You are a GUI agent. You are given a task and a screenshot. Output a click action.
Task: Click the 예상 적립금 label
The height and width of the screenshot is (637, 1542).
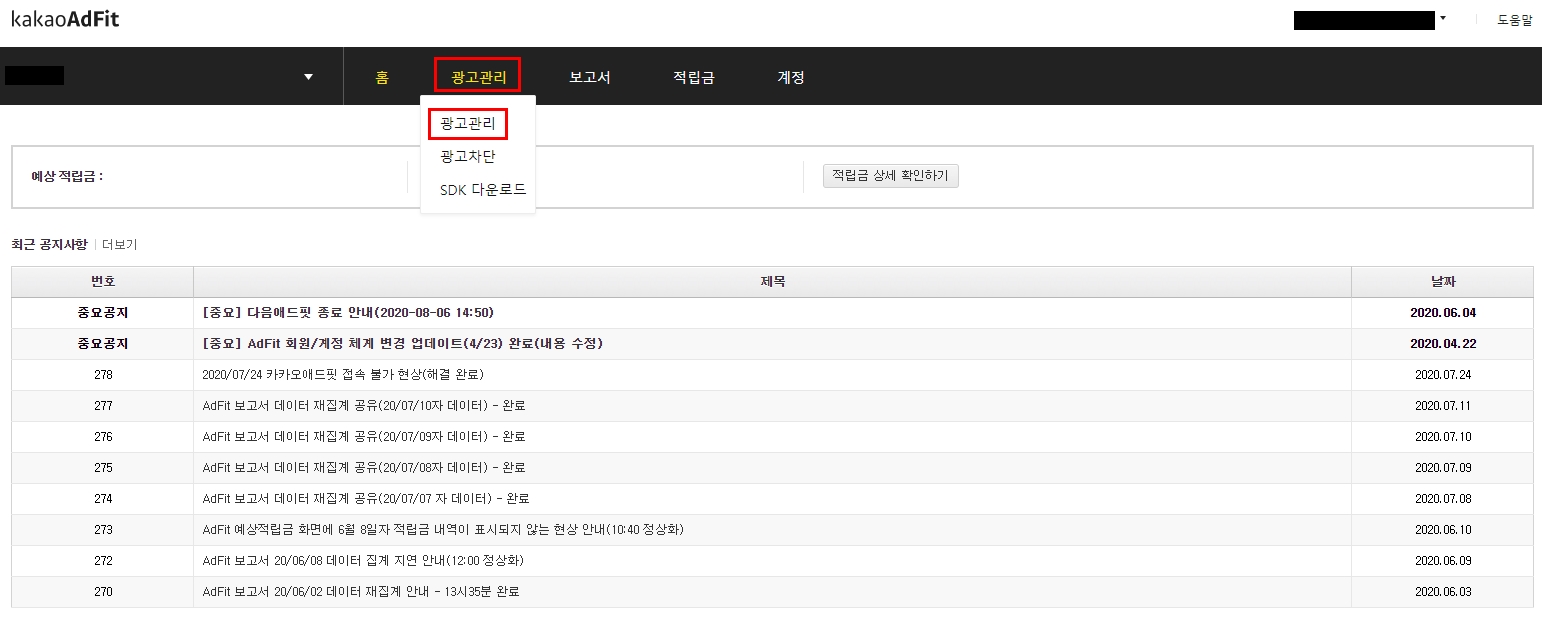(x=67, y=177)
